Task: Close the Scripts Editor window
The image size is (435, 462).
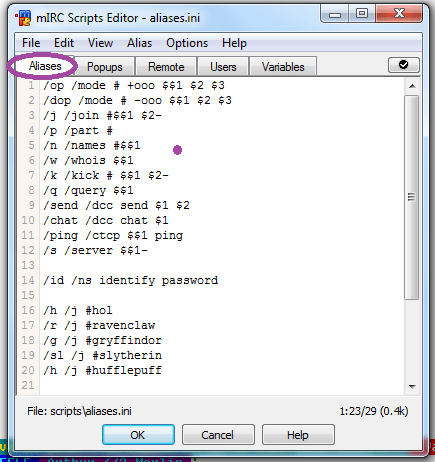Action: tap(399, 14)
